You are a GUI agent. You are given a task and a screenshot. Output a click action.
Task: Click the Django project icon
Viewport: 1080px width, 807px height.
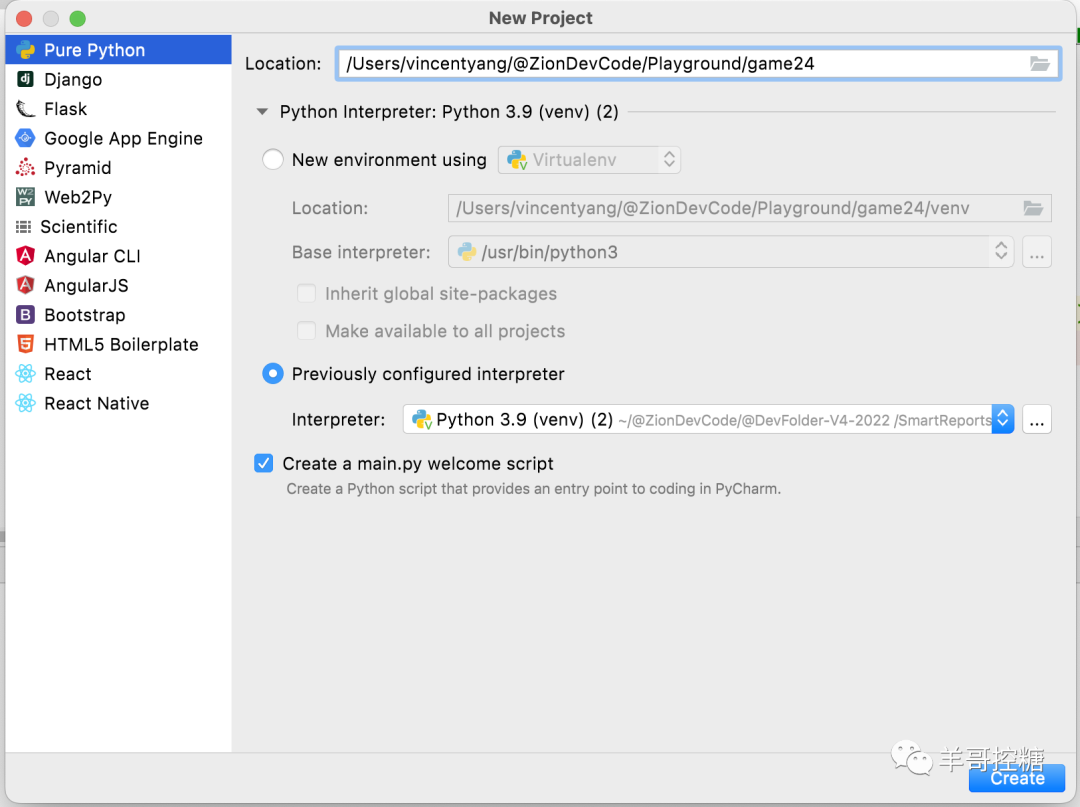(x=25, y=79)
